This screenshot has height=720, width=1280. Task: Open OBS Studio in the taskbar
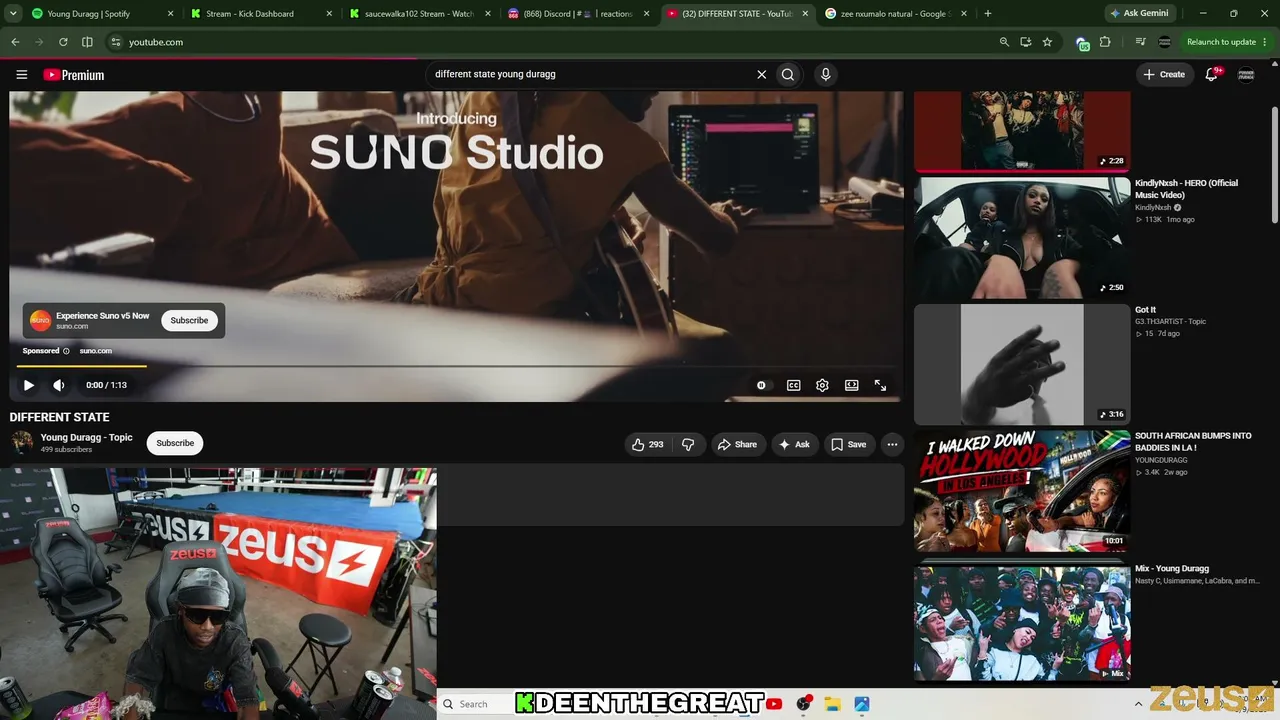(x=803, y=704)
